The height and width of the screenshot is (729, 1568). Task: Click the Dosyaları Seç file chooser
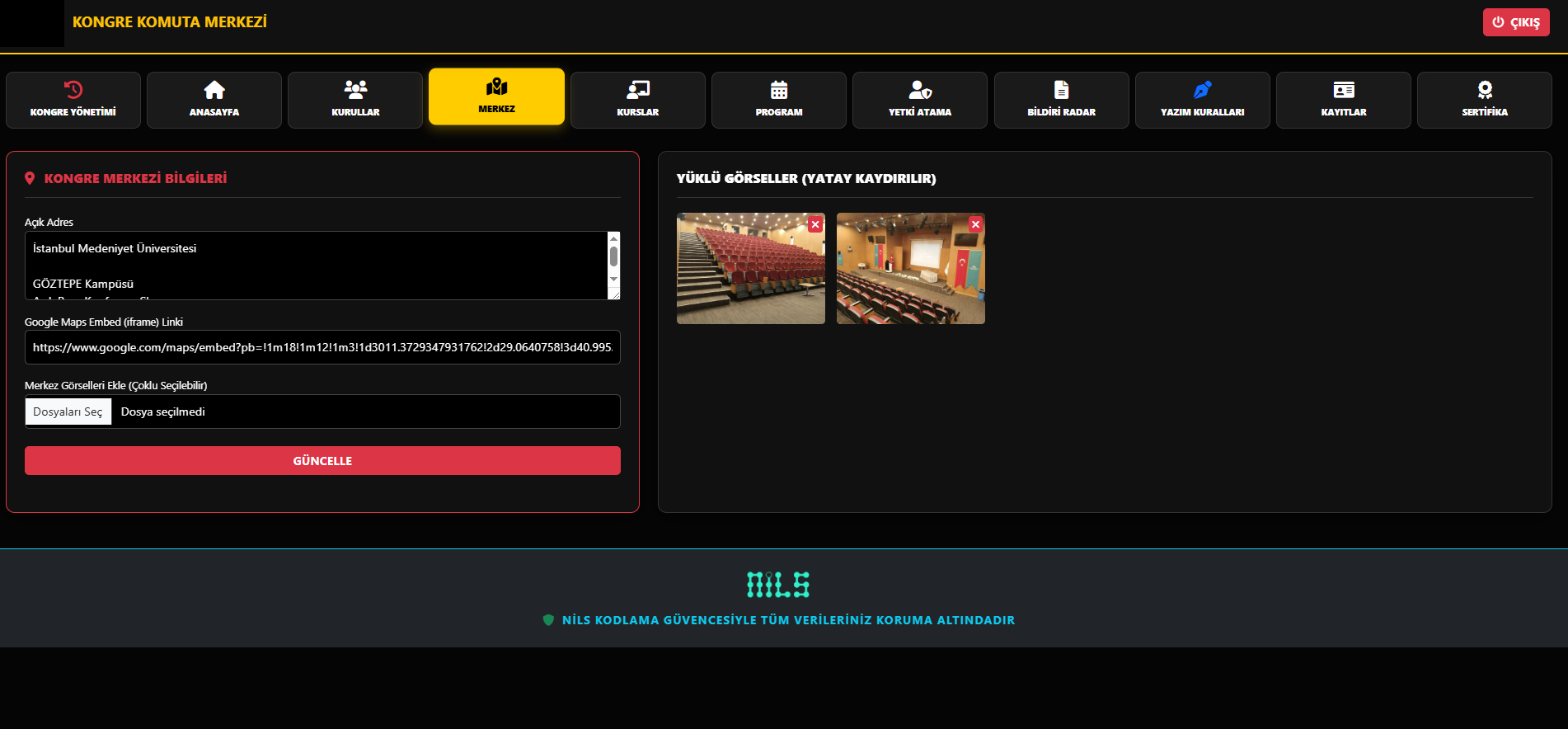(68, 412)
